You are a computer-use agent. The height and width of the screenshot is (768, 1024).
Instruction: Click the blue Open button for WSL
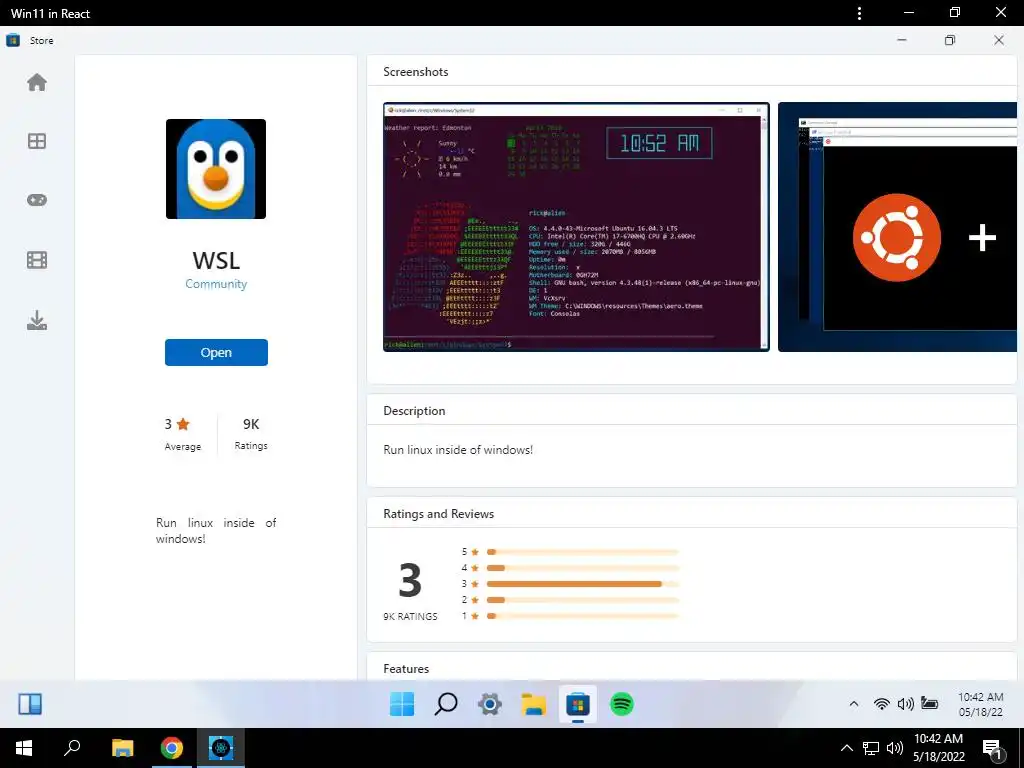(x=216, y=353)
